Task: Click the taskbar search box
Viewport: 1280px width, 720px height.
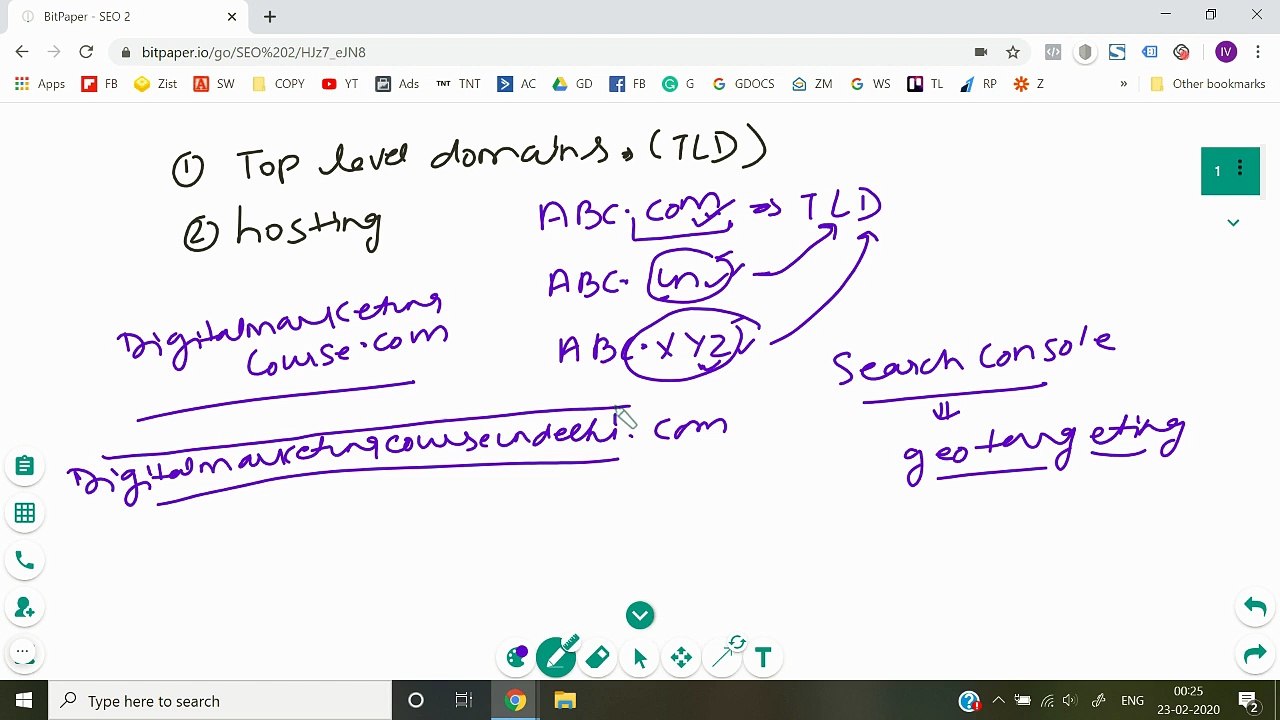Action: [x=220, y=701]
